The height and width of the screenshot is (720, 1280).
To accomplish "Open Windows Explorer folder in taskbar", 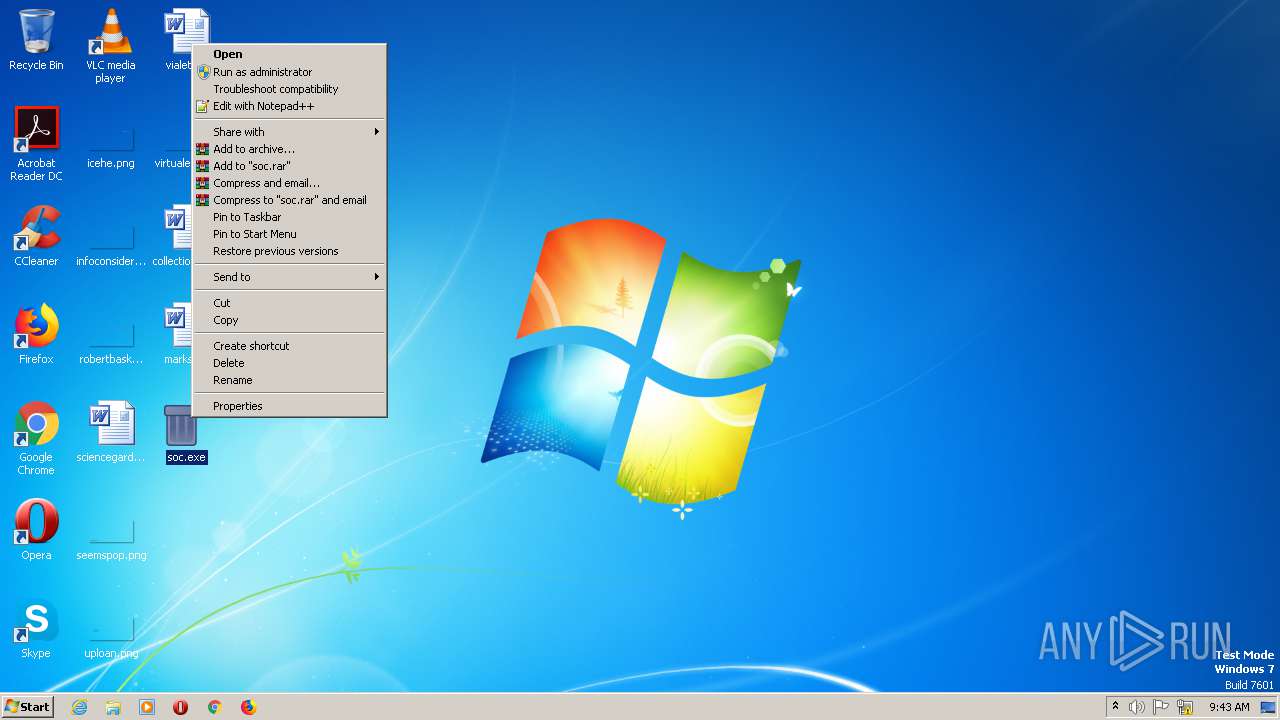I will (x=113, y=707).
